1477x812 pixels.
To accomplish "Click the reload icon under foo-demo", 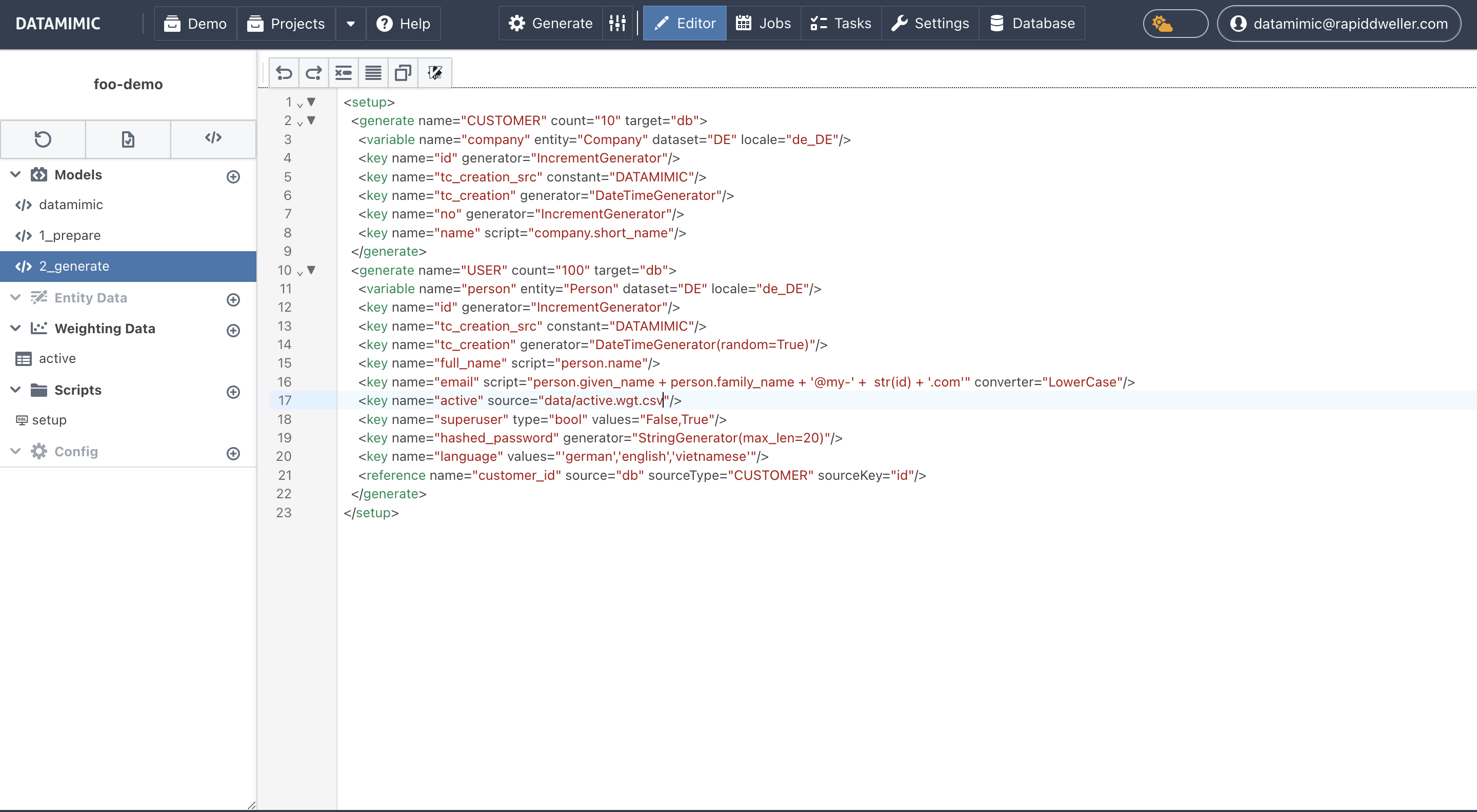I will (x=43, y=139).
